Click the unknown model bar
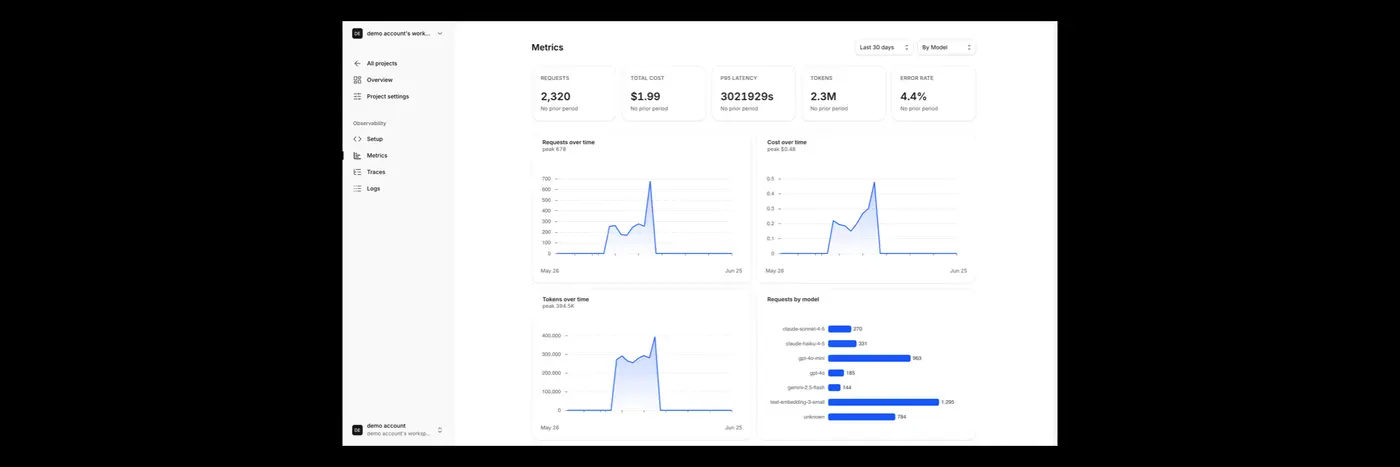 pos(861,417)
